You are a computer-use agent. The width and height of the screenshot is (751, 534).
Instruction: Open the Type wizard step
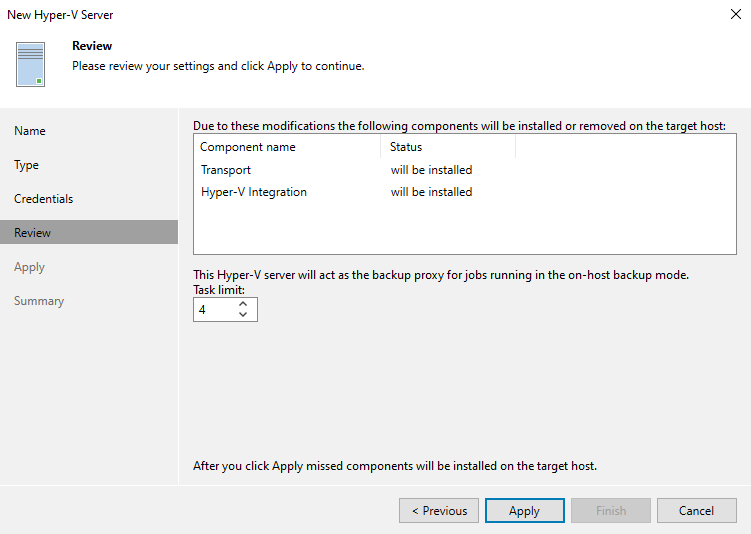click(27, 165)
